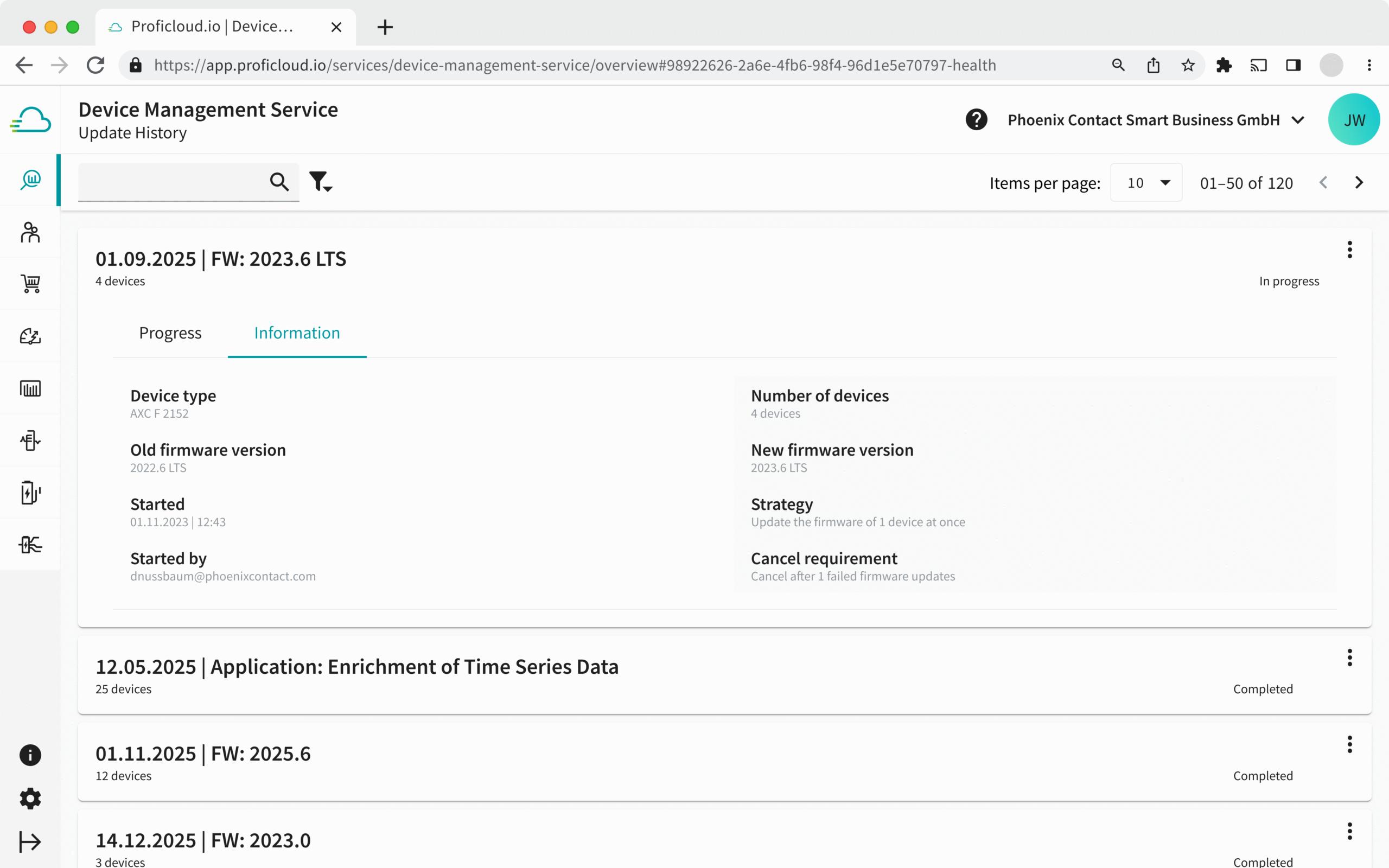
Task: Click the help question mark icon
Action: pyautogui.click(x=976, y=119)
